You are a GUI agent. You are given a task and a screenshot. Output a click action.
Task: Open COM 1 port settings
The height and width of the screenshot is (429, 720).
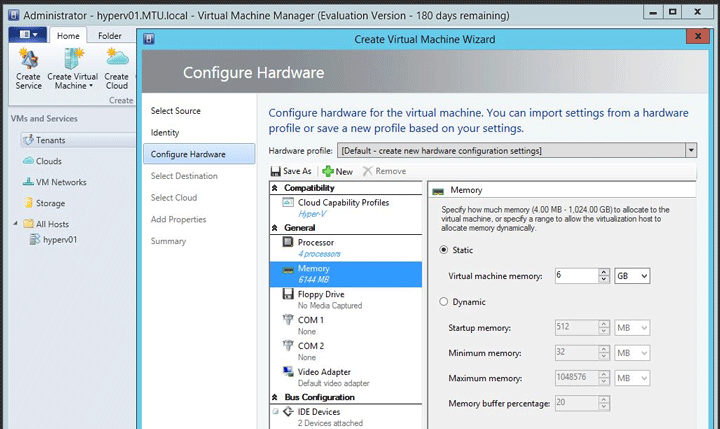tap(310, 320)
